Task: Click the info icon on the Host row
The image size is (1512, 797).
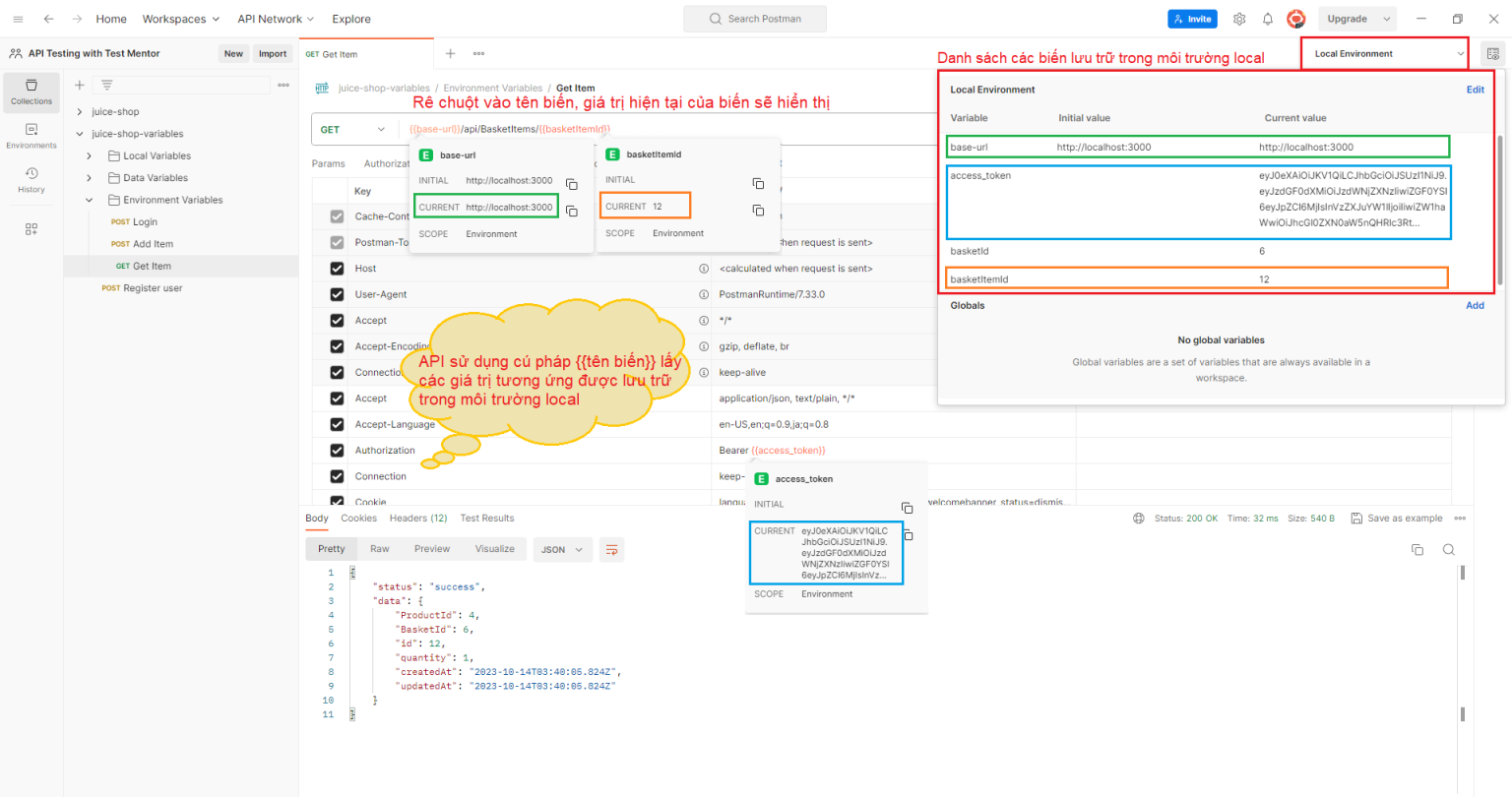Action: coord(704,269)
